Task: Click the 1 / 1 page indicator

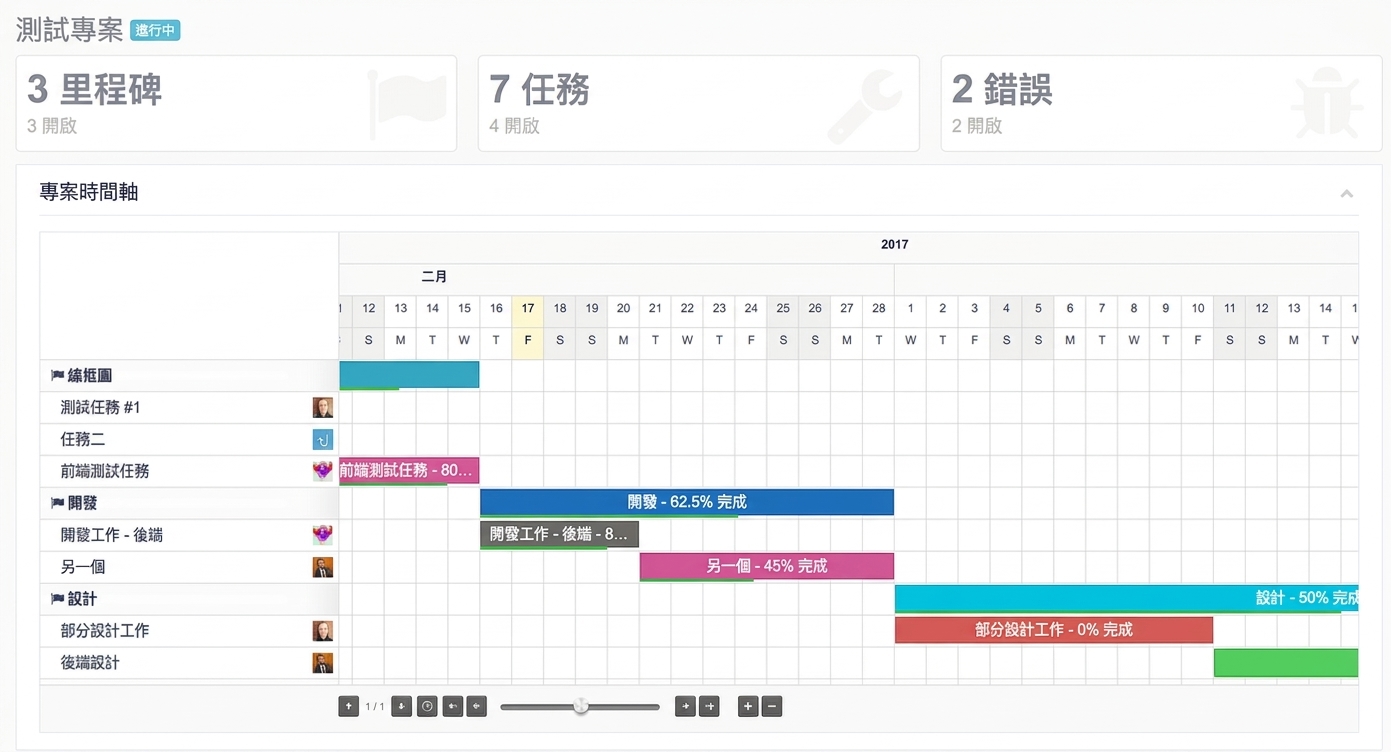Action: point(375,707)
